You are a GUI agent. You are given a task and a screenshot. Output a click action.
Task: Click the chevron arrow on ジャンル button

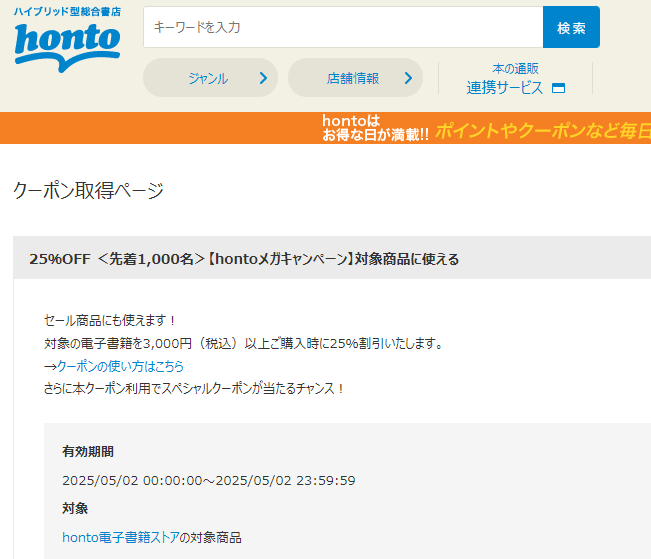click(263, 78)
